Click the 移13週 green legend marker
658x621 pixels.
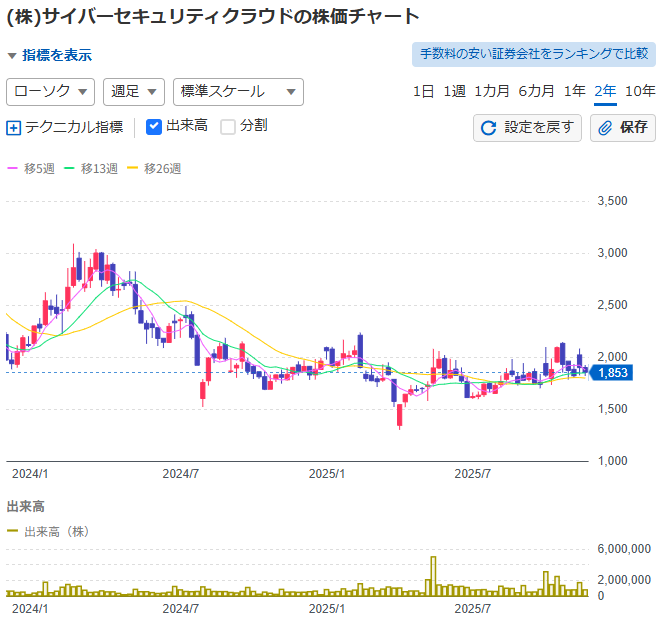click(69, 169)
